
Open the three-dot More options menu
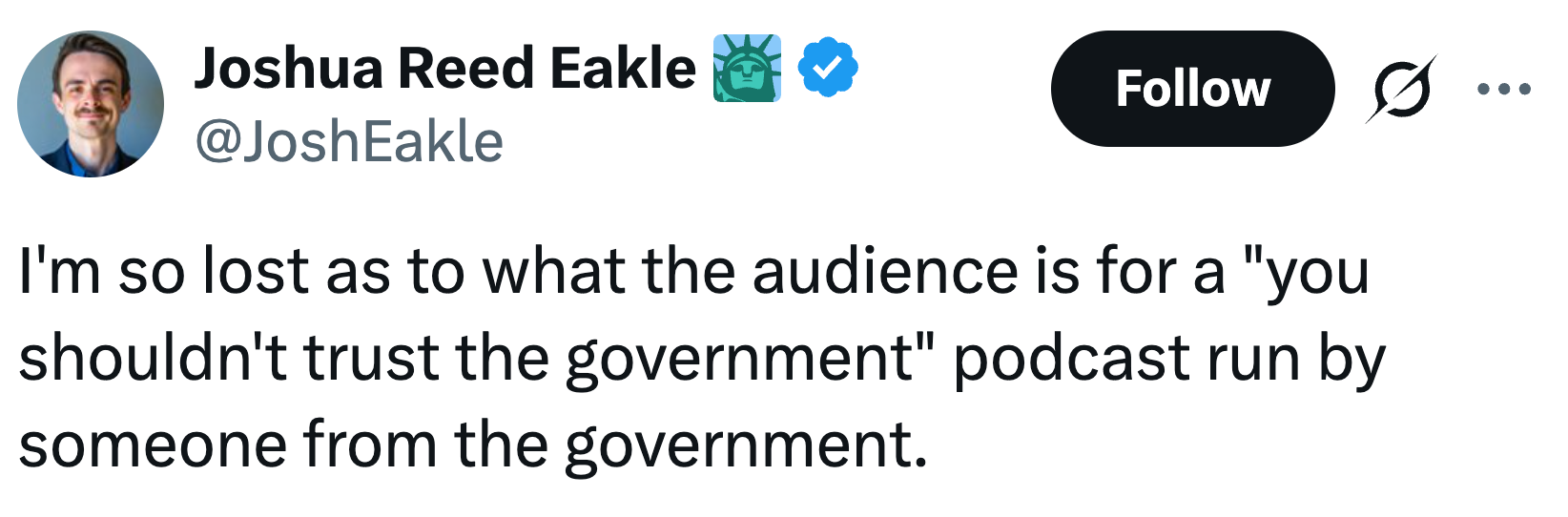pyautogui.click(x=1504, y=90)
